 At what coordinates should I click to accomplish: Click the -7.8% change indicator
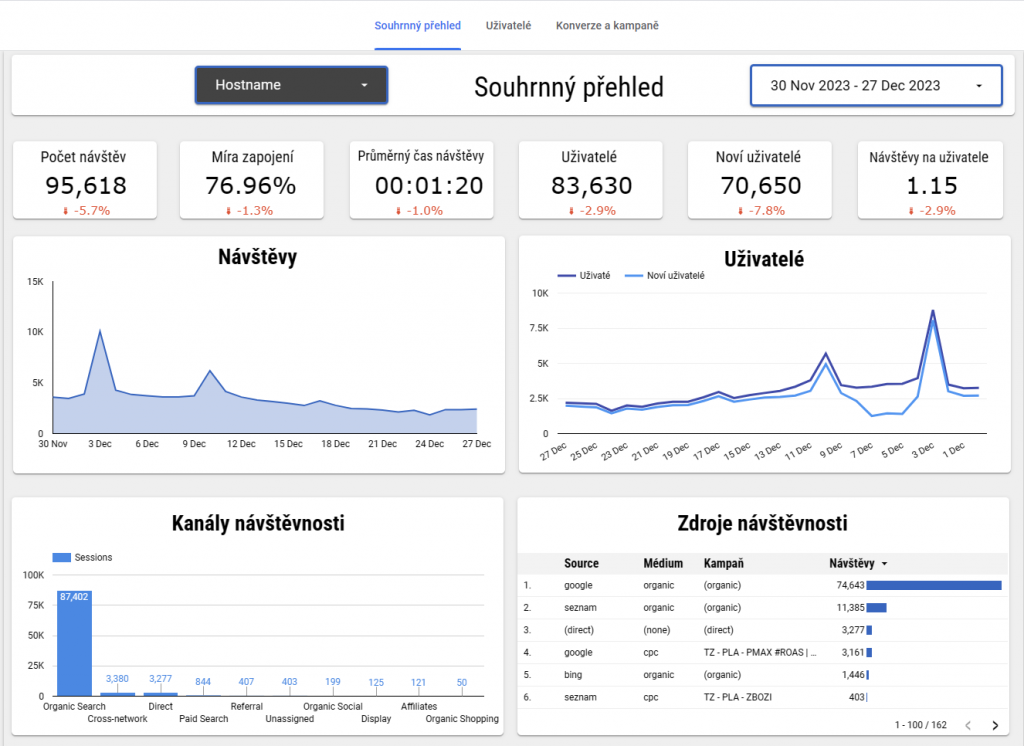[761, 210]
